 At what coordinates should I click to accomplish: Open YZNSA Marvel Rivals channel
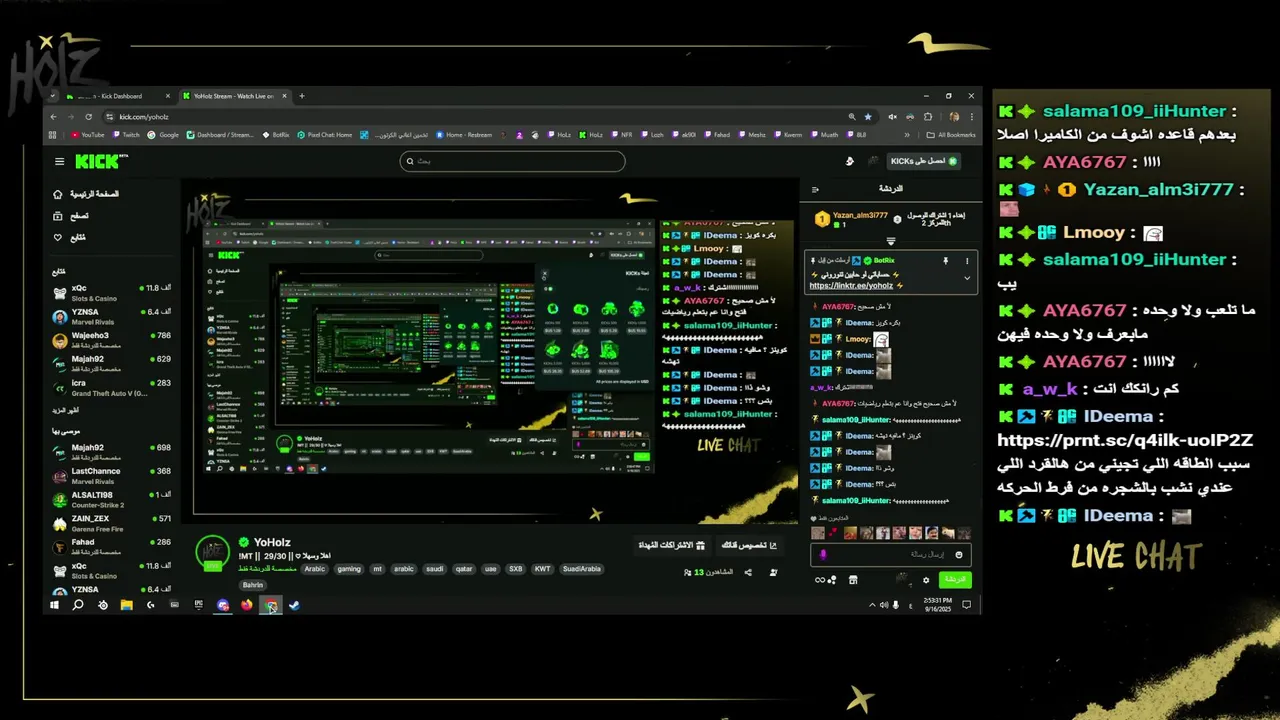tap(112, 316)
